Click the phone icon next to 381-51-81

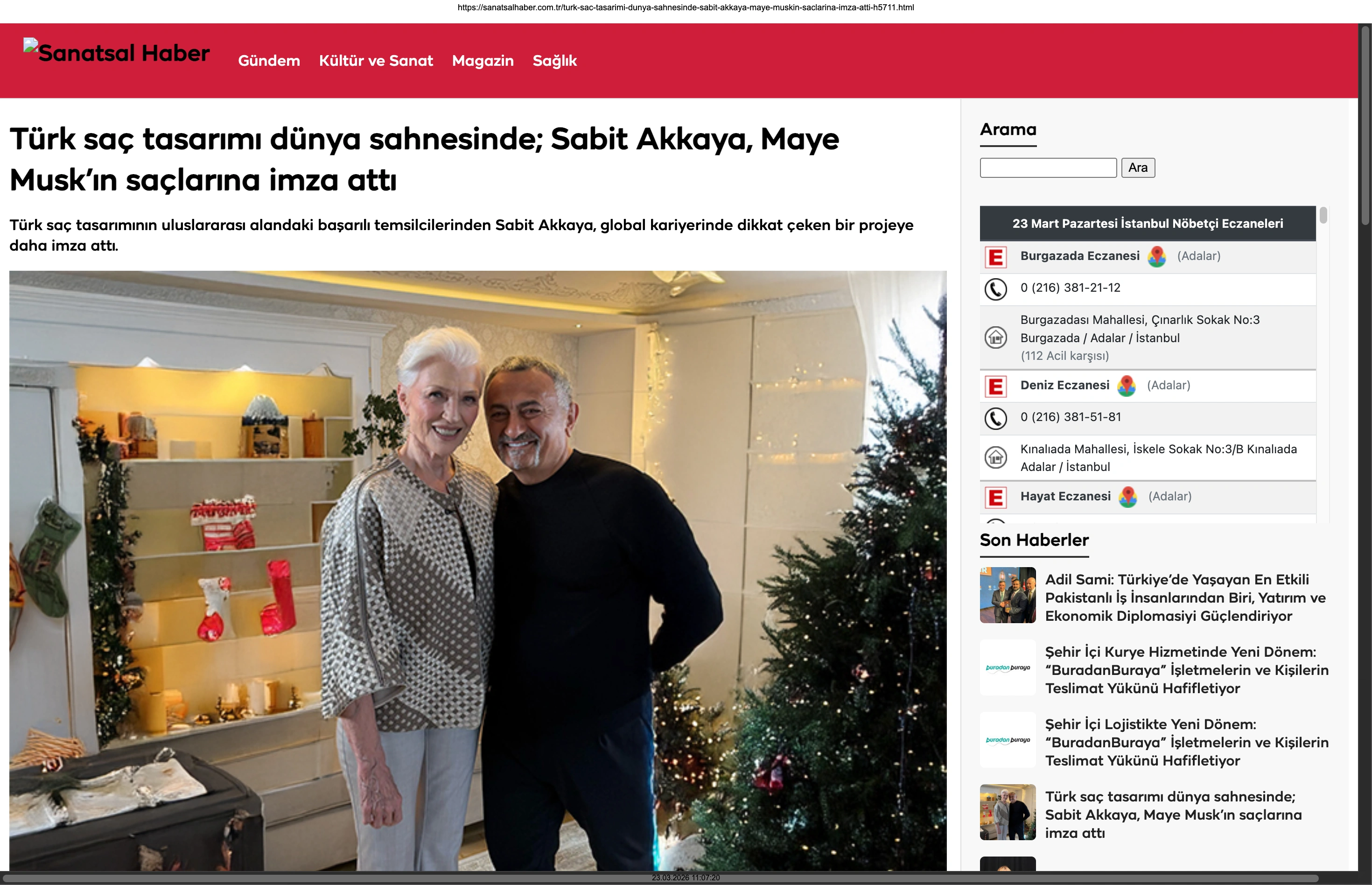996,418
